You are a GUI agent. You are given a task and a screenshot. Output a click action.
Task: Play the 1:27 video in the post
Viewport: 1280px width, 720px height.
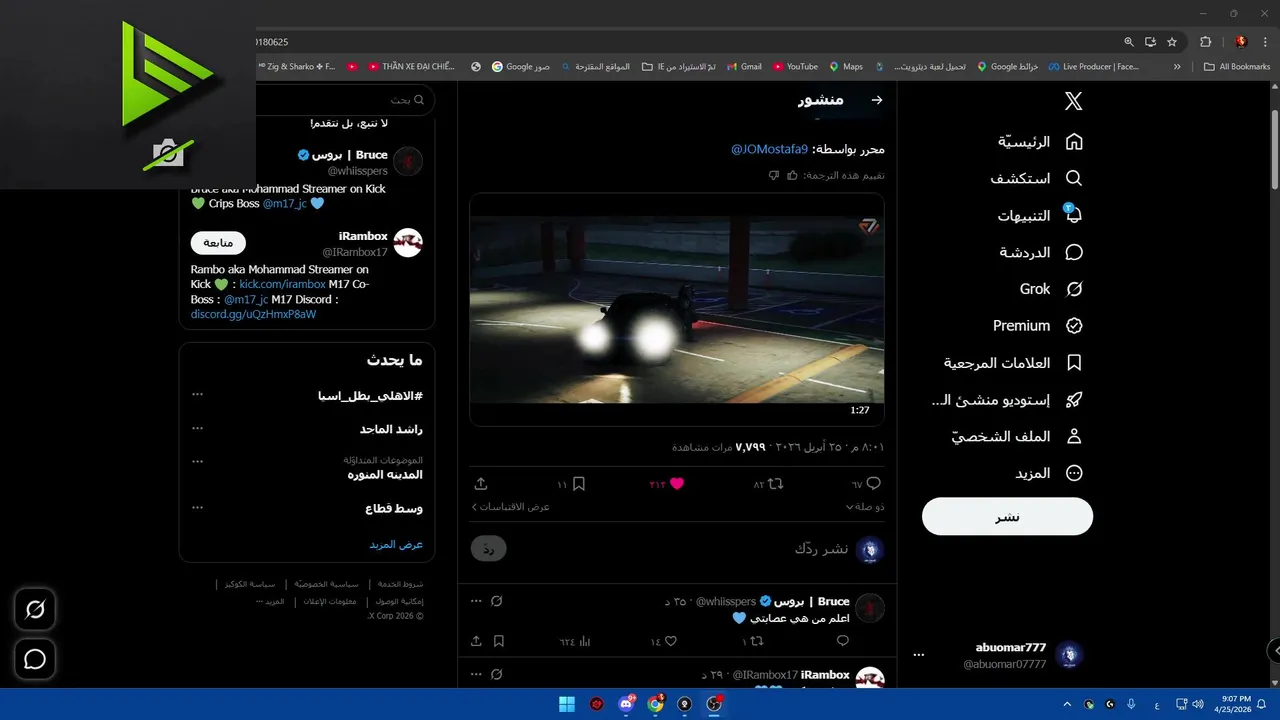point(677,309)
